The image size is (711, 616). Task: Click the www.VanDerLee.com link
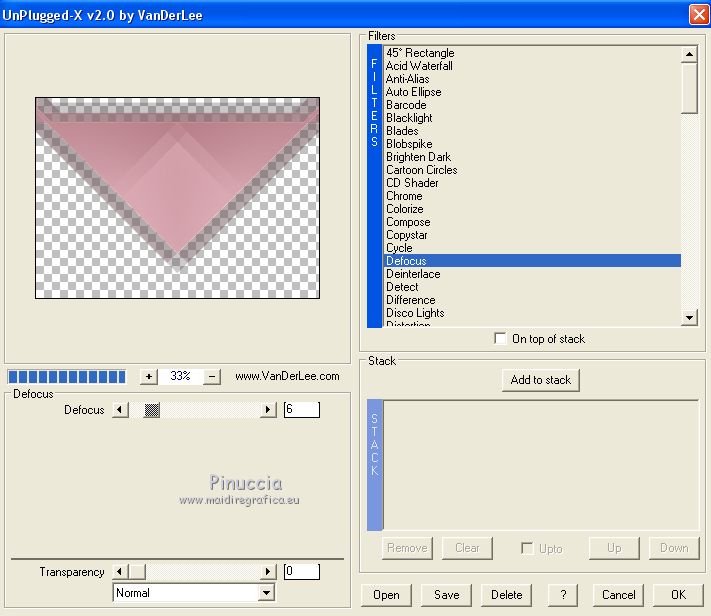pos(287,376)
